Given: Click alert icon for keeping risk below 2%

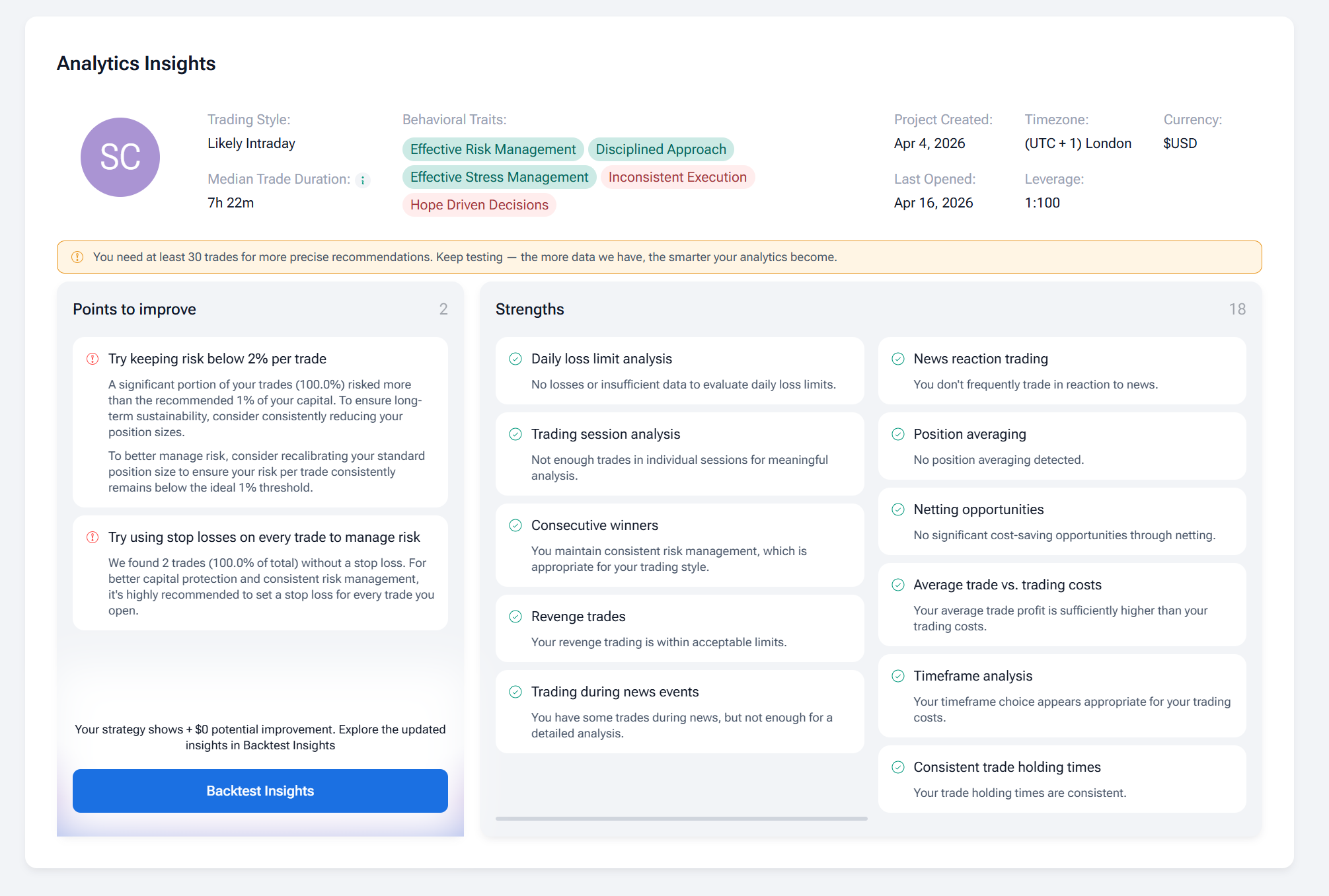Looking at the screenshot, I should point(93,359).
